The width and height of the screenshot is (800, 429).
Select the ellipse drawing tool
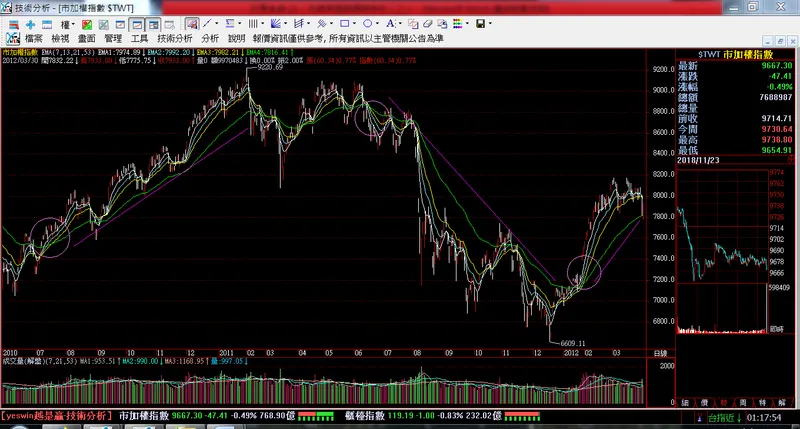[367, 23]
